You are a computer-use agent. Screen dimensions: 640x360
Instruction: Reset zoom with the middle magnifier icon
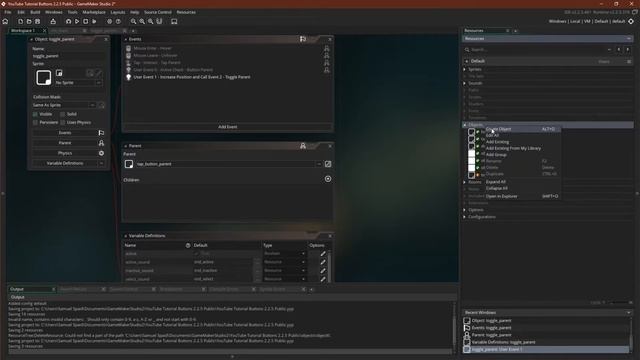point(142,21)
